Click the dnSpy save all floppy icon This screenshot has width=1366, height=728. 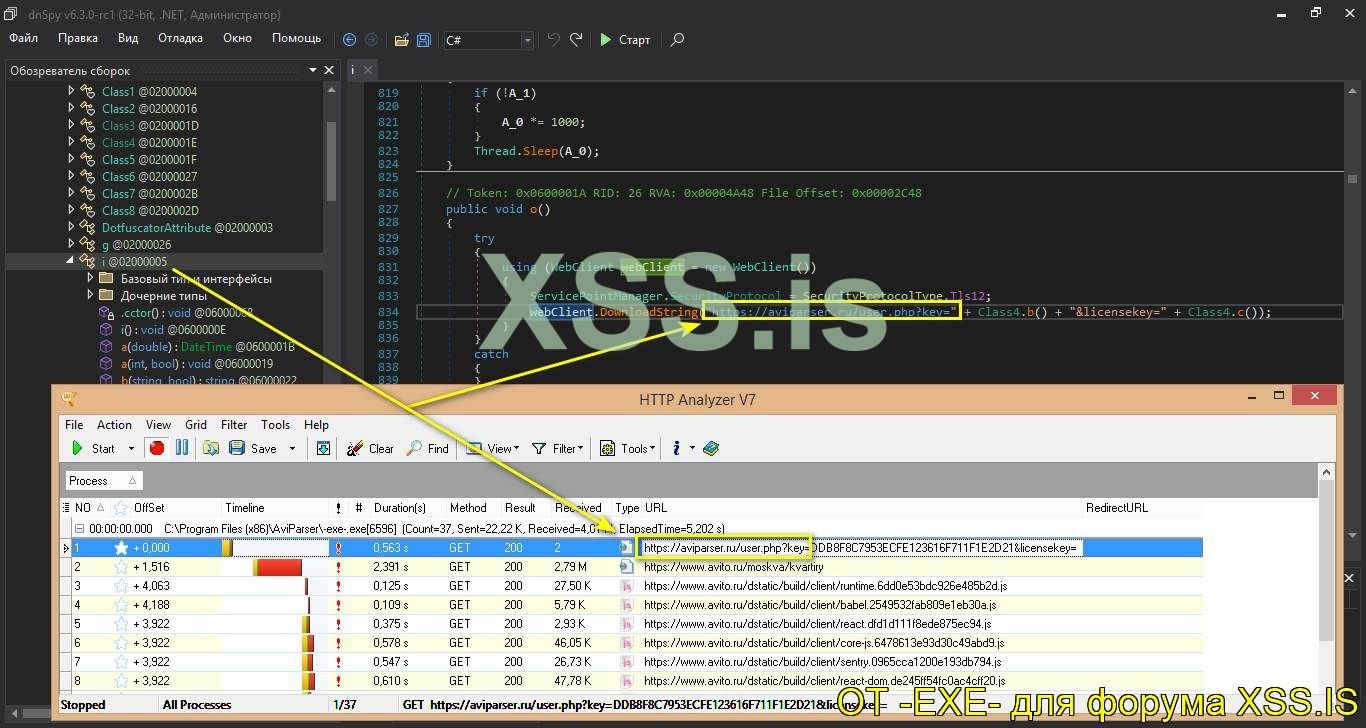tap(424, 40)
